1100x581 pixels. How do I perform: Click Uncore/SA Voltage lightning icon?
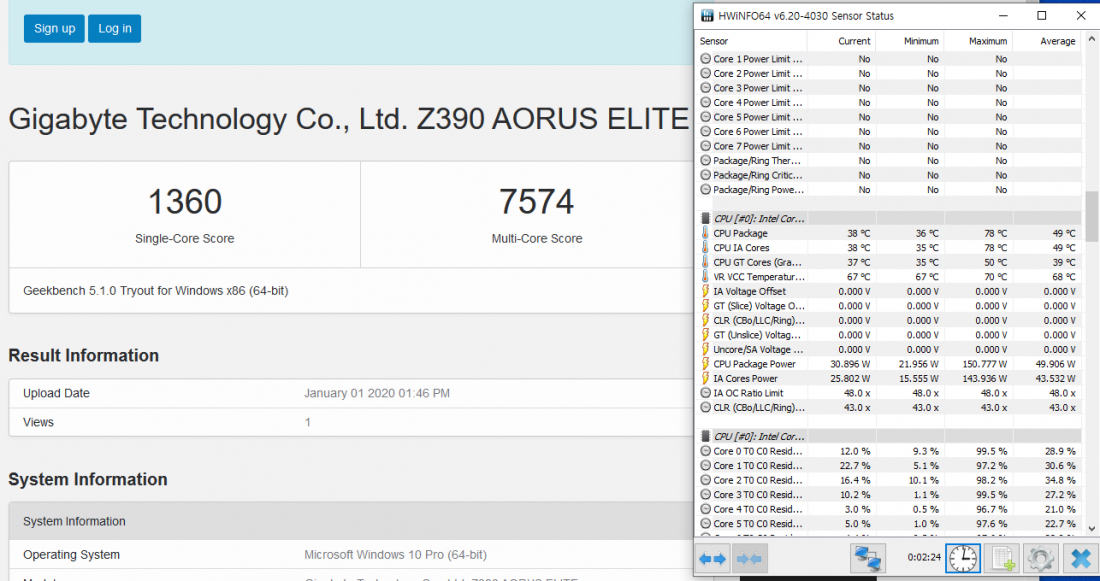pyautogui.click(x=706, y=349)
